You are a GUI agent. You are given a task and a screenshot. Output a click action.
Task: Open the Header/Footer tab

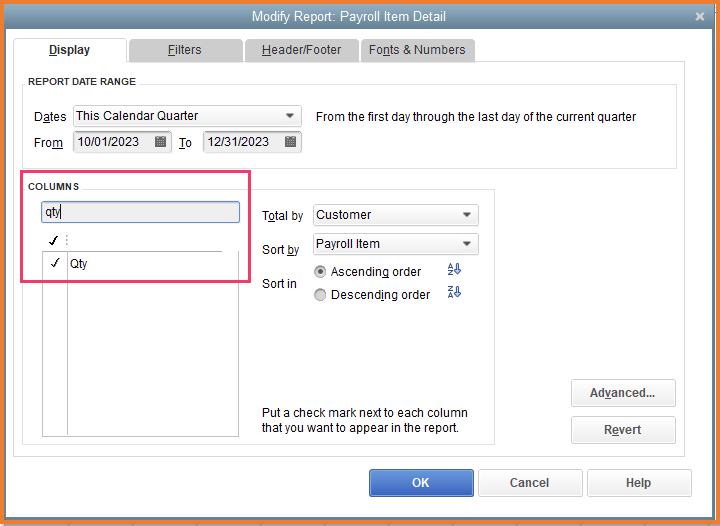click(x=301, y=50)
